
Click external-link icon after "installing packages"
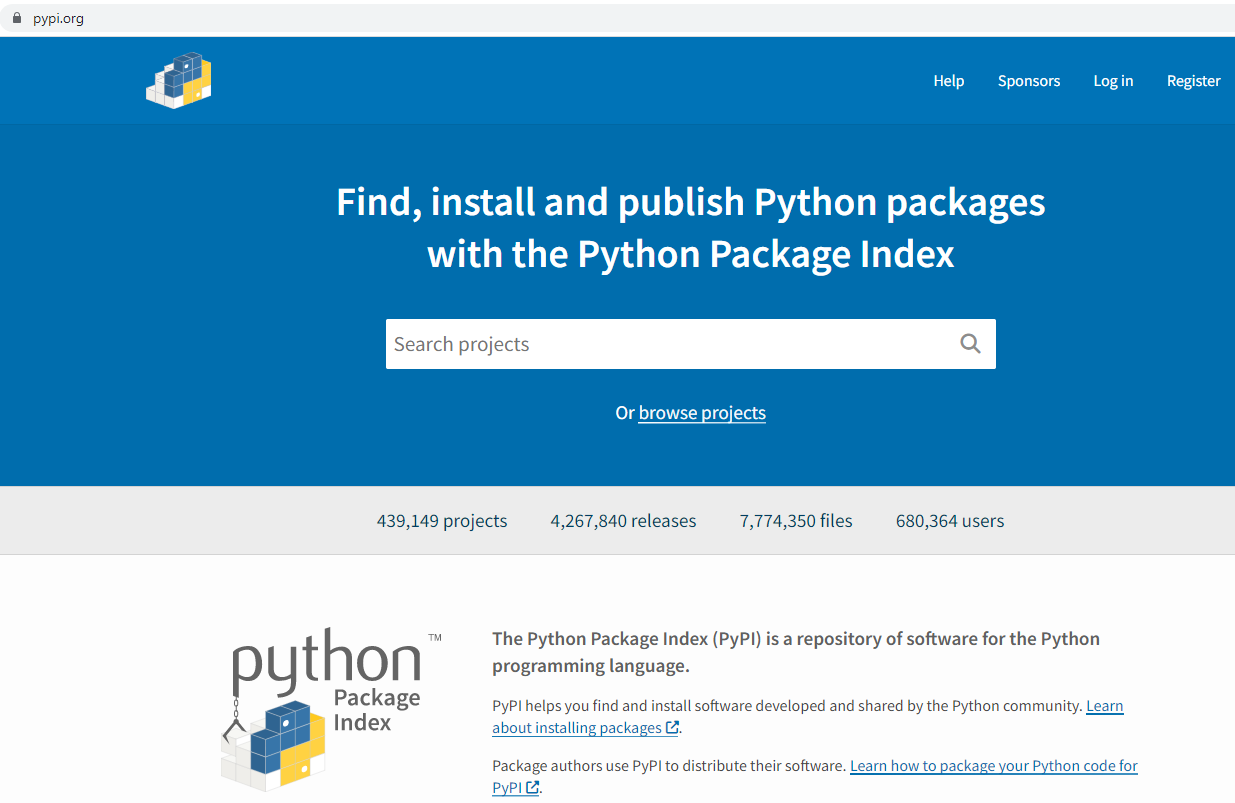[672, 728]
